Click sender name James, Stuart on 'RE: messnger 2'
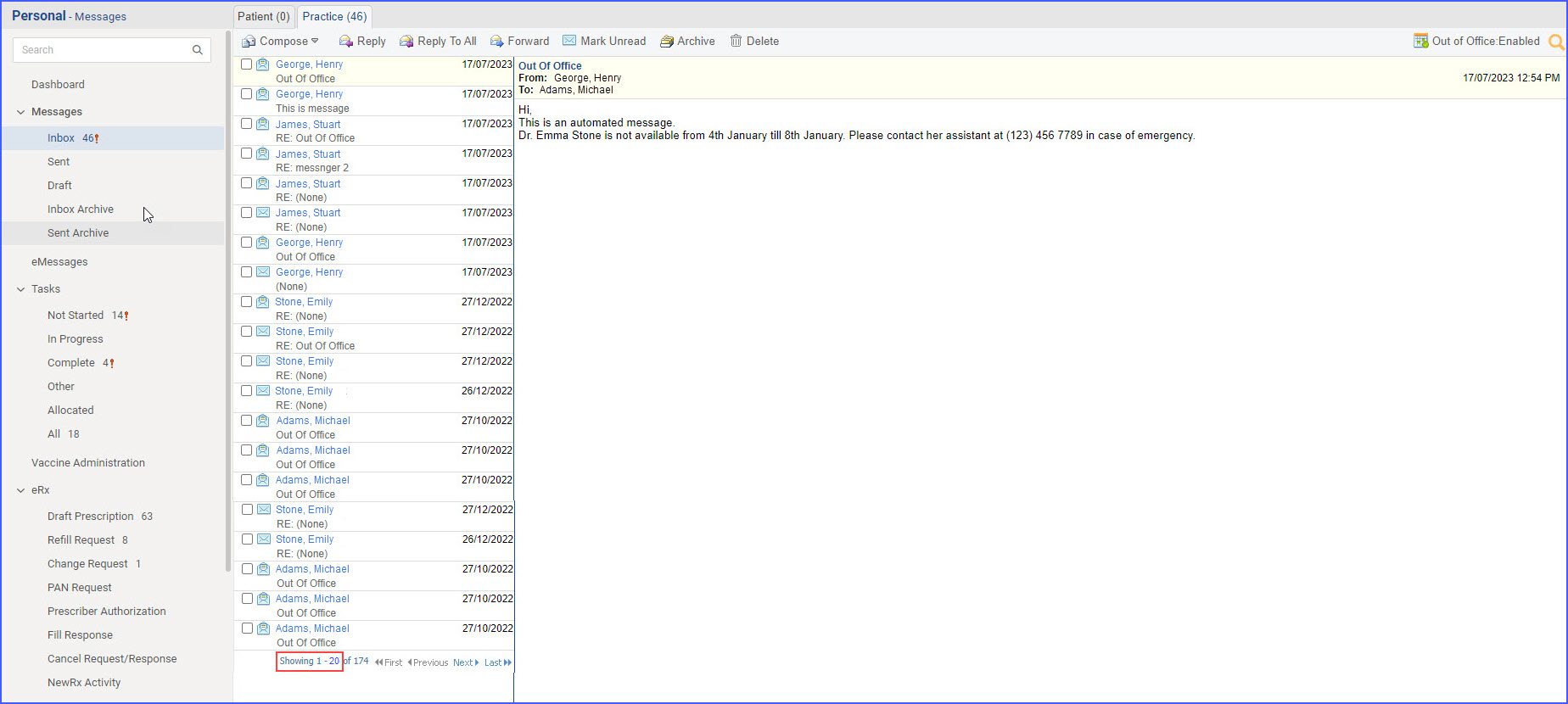This screenshot has width=1568, height=704. [308, 154]
